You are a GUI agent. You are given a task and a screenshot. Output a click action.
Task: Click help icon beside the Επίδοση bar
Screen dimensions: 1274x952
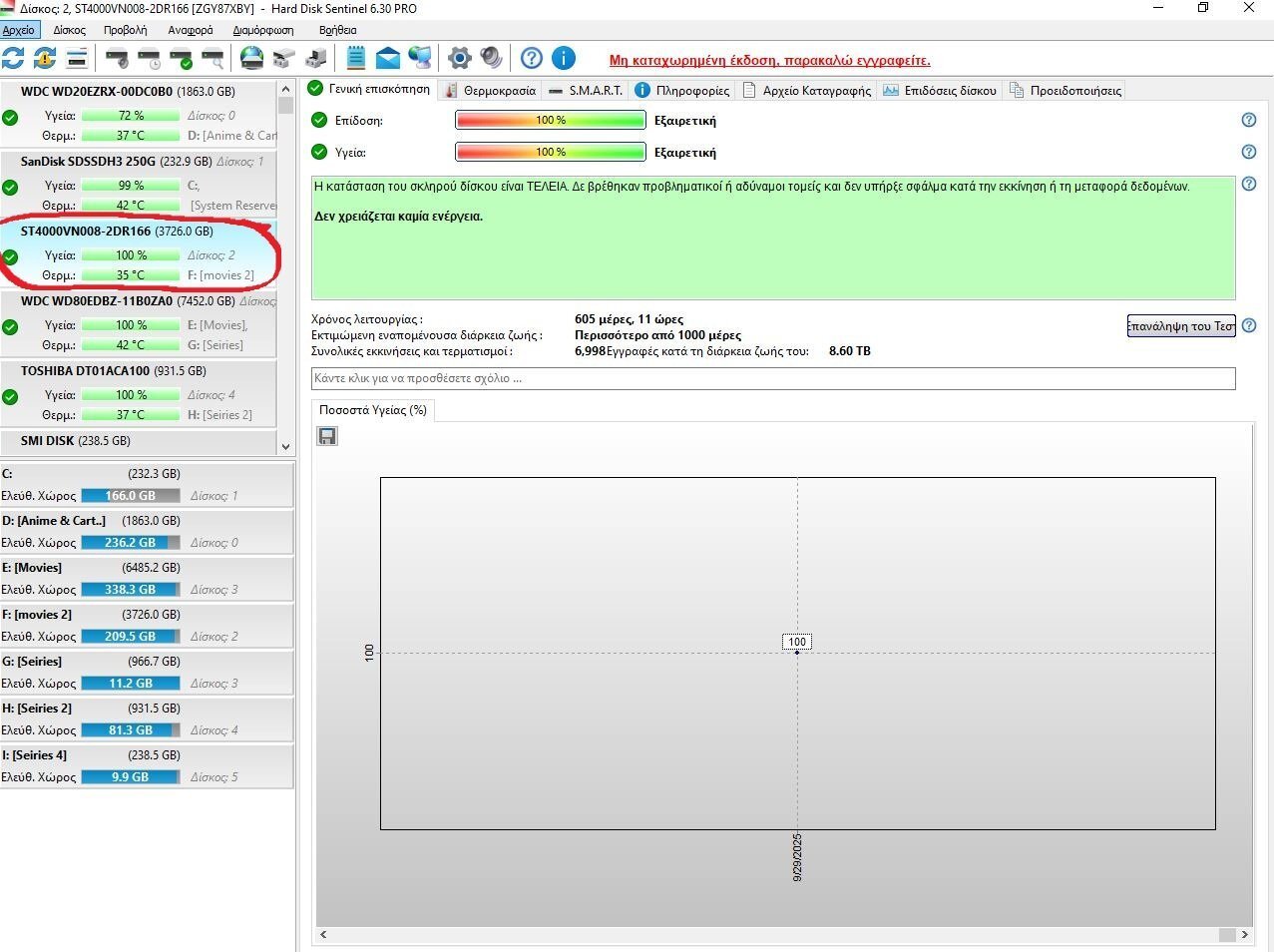pyautogui.click(x=1248, y=120)
